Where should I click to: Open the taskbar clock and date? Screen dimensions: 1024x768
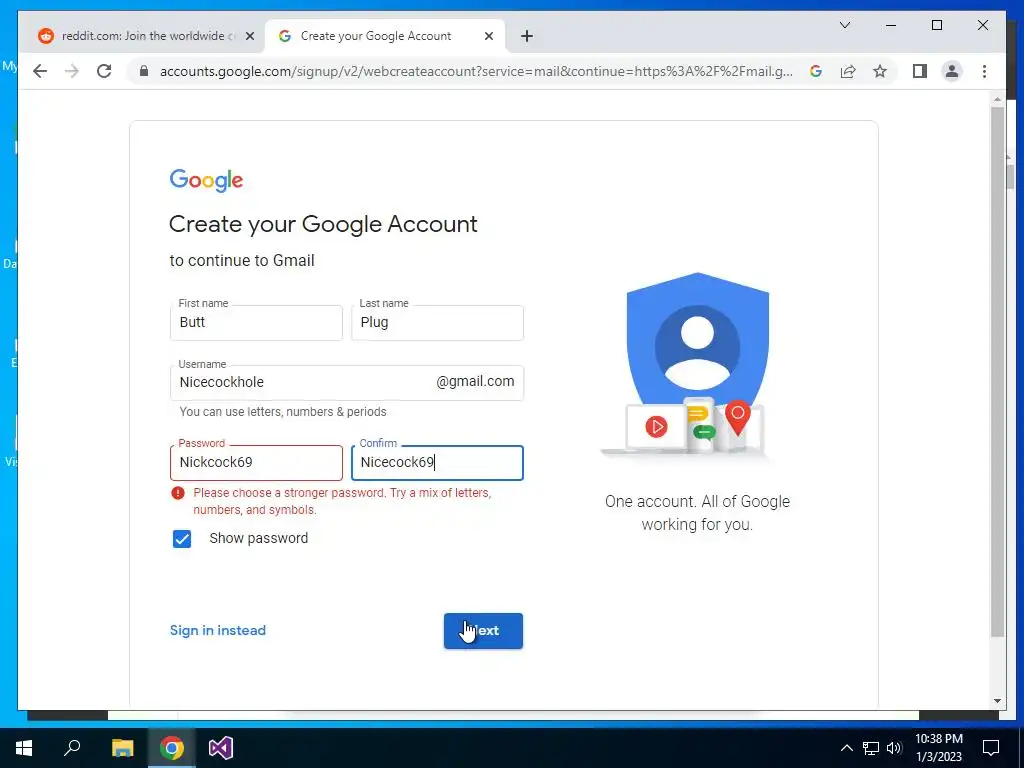click(939, 748)
